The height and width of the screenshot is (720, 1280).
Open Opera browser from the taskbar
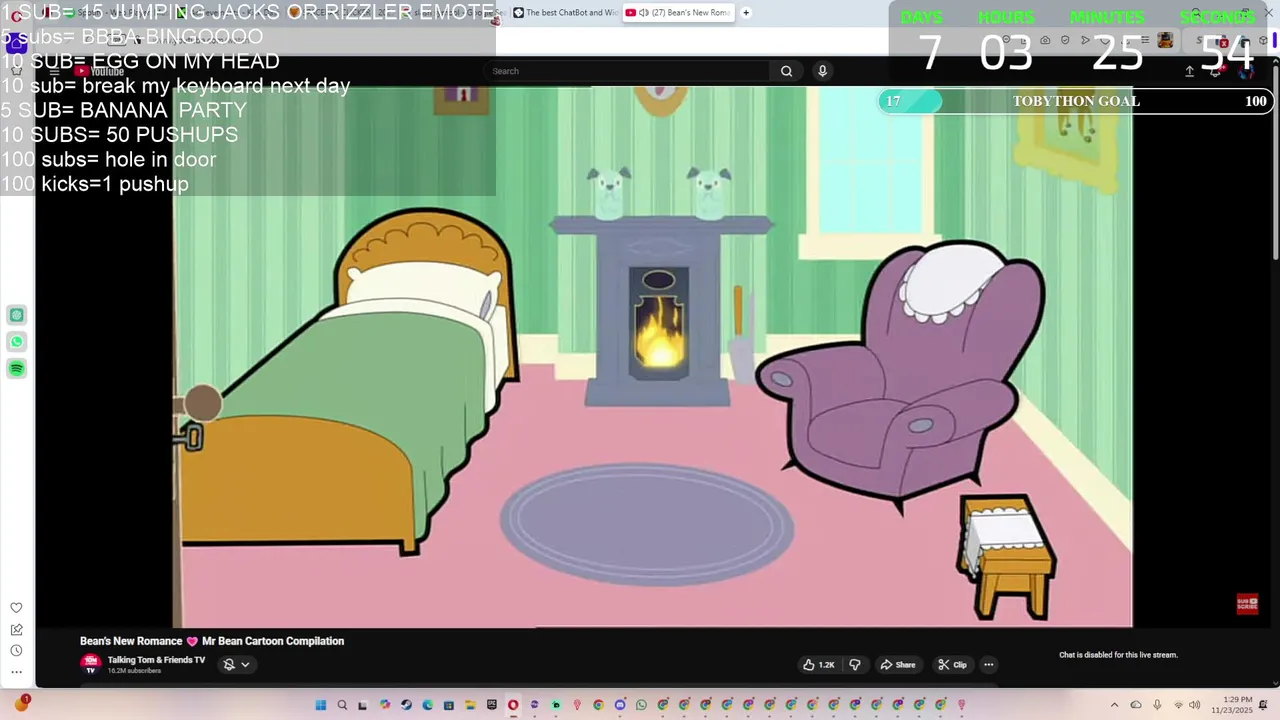click(x=513, y=705)
